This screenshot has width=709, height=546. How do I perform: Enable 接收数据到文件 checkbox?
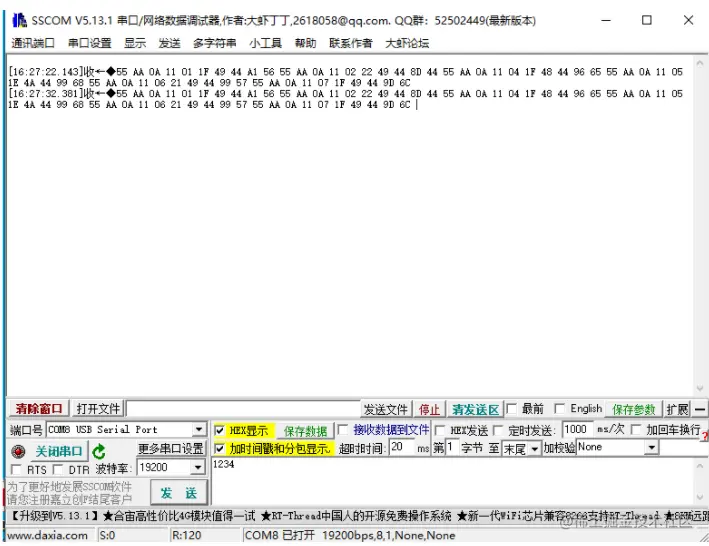tap(343, 429)
